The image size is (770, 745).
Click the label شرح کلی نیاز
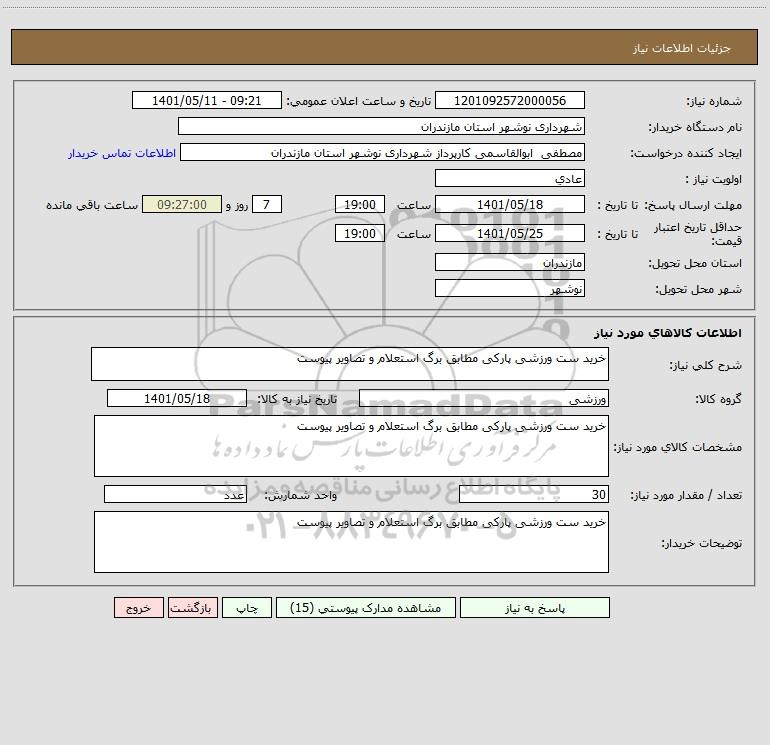706,365
